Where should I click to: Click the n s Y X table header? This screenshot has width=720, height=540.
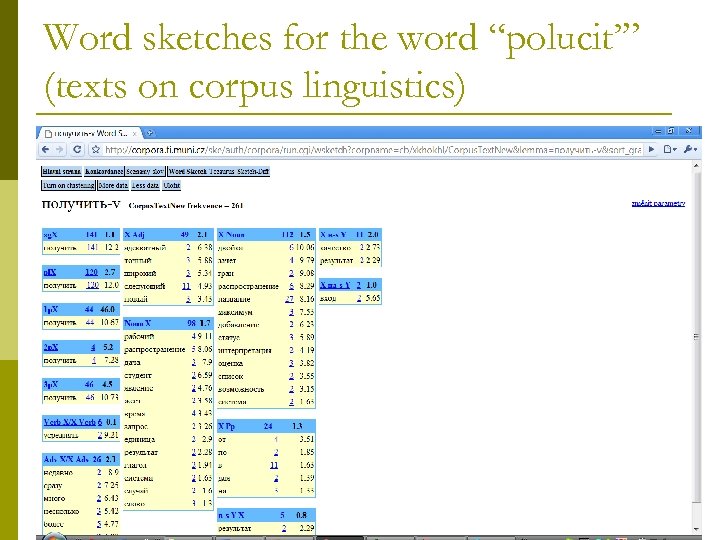click(266, 515)
